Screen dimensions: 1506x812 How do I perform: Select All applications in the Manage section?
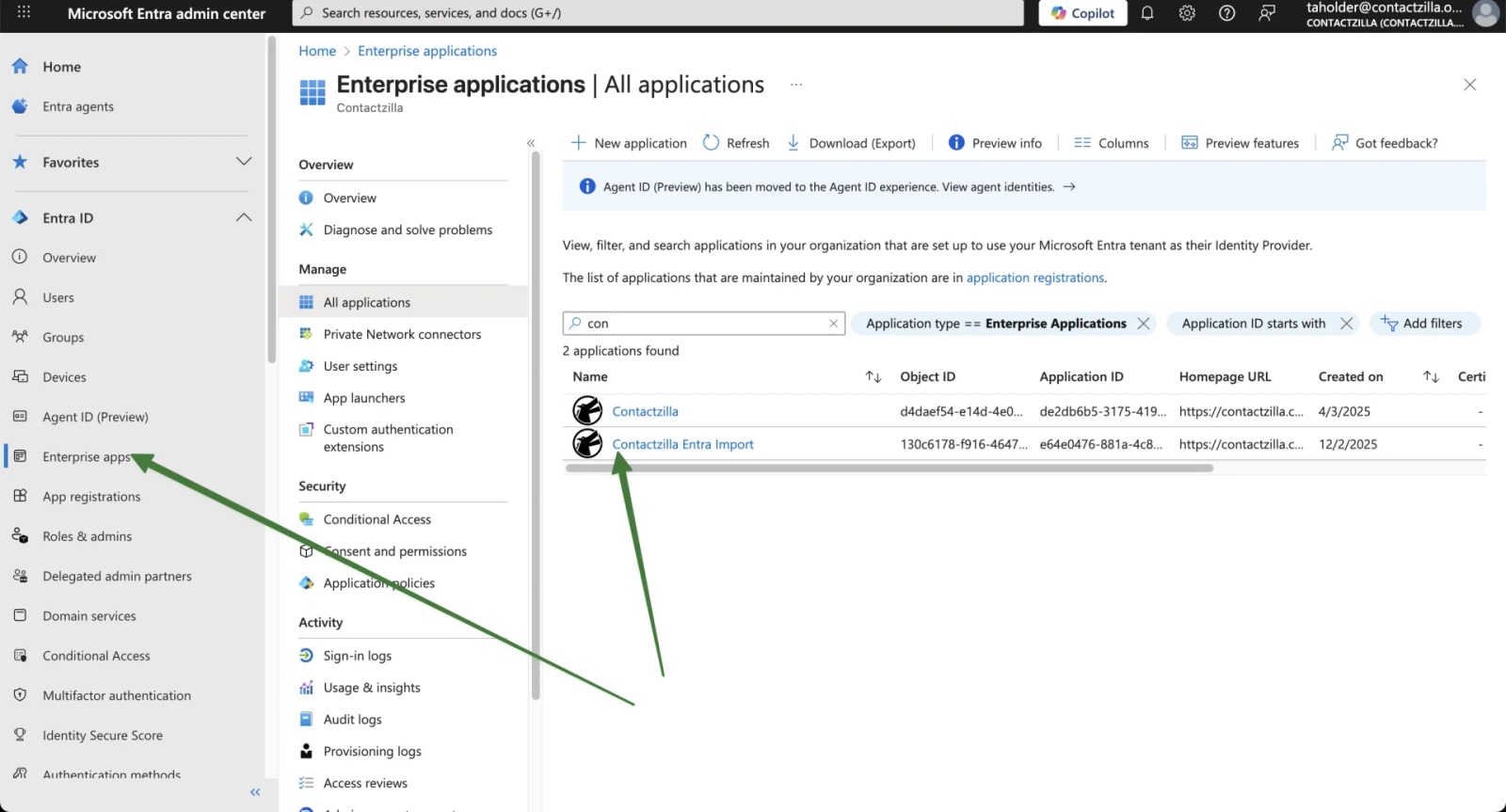pyautogui.click(x=367, y=302)
